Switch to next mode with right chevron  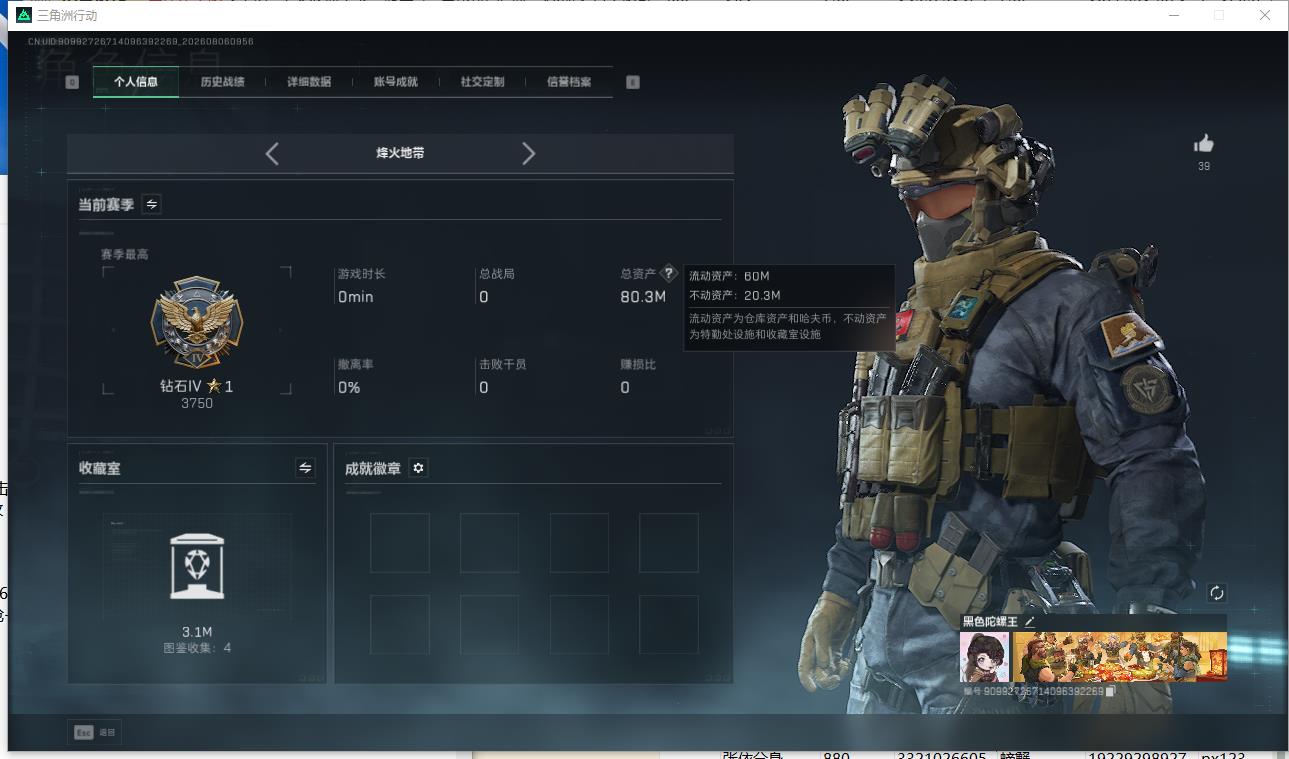pyautogui.click(x=528, y=153)
